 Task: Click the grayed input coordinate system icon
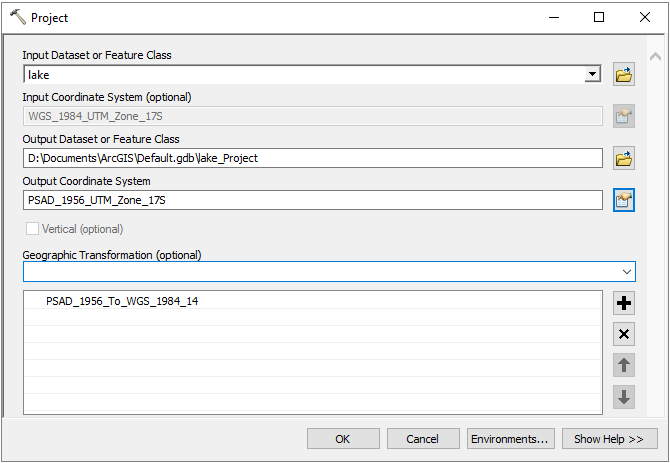(624, 116)
